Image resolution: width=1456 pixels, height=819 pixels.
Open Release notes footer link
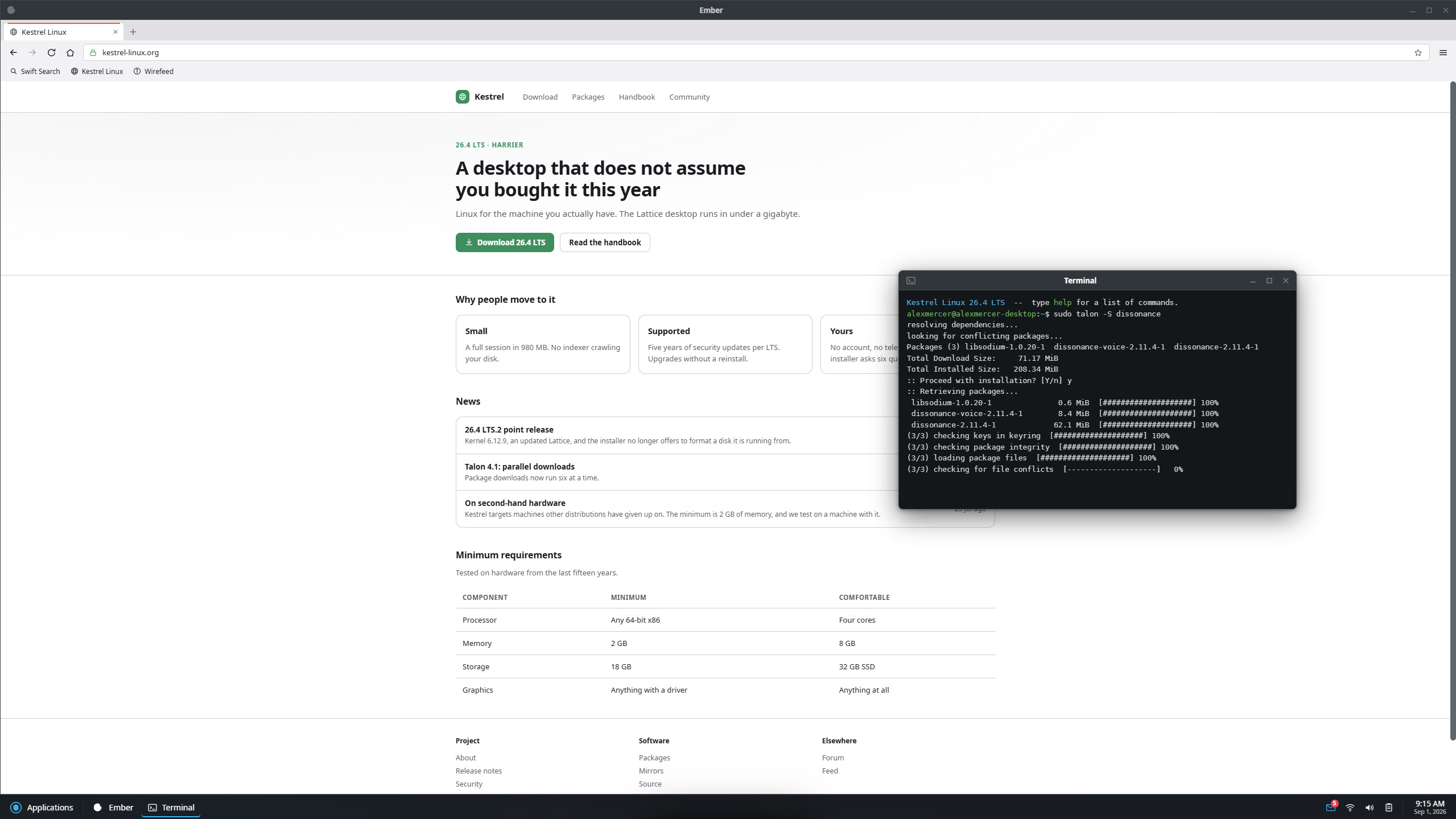(x=479, y=771)
